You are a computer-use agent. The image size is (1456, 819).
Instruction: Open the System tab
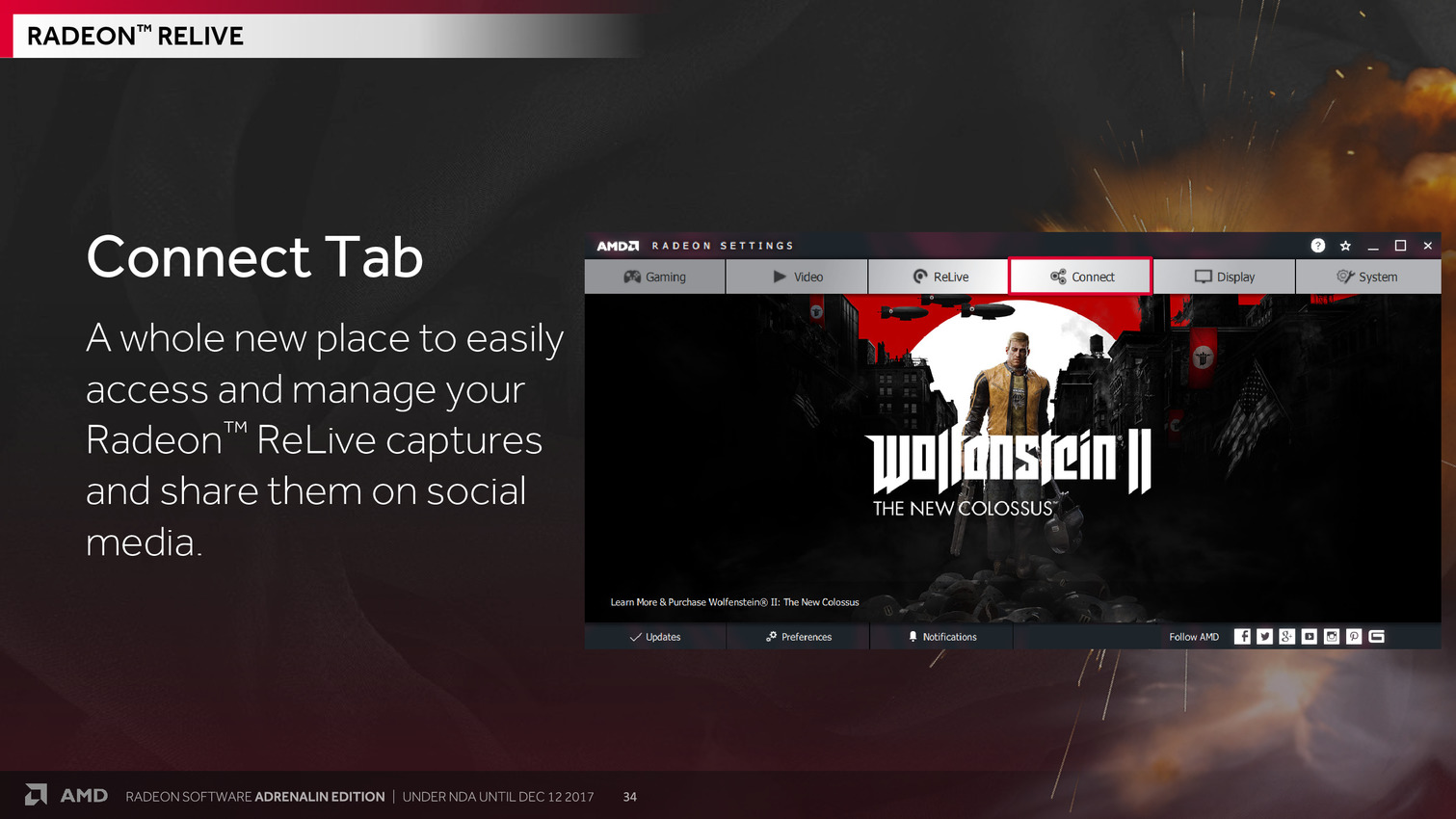(x=1366, y=277)
